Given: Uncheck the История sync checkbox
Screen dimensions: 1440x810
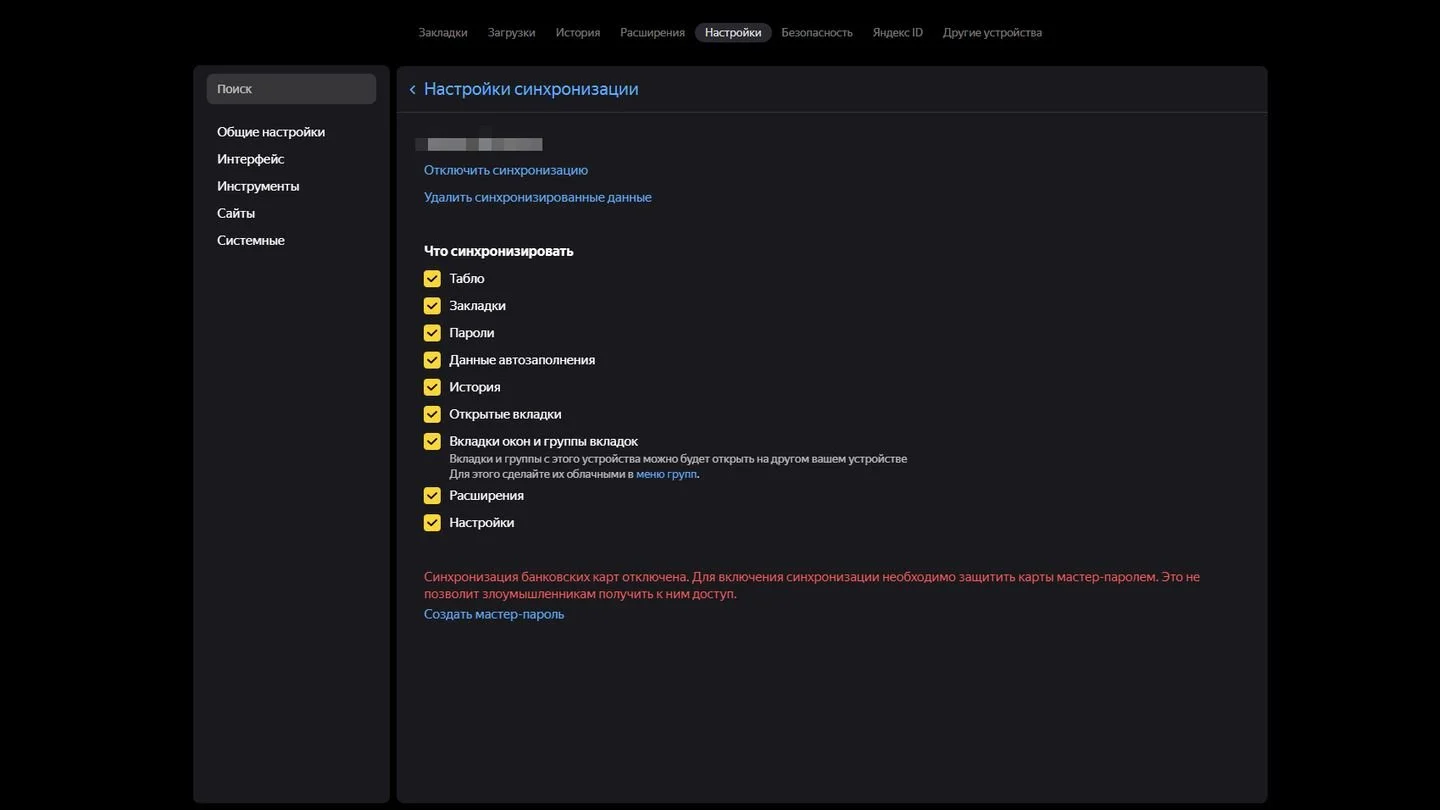Looking at the screenshot, I should tap(432, 387).
